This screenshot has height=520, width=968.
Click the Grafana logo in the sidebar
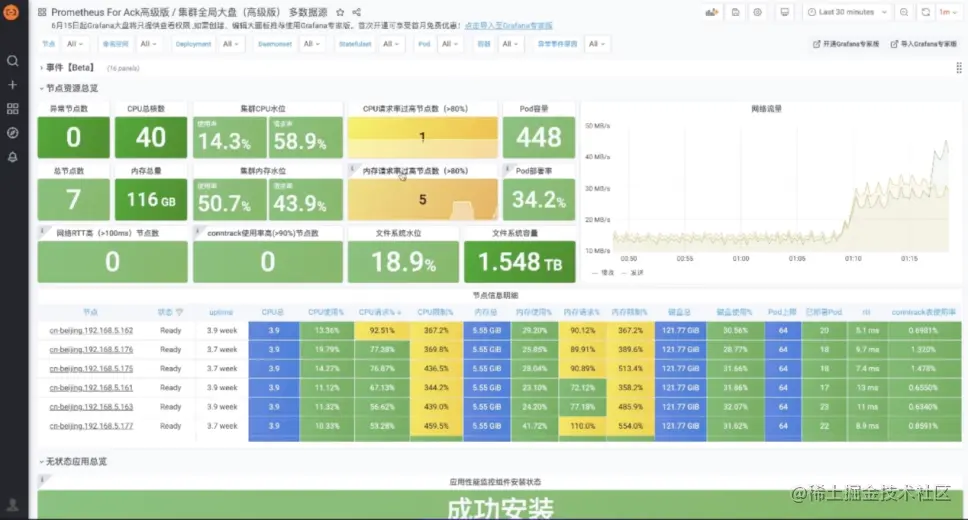pos(11,12)
